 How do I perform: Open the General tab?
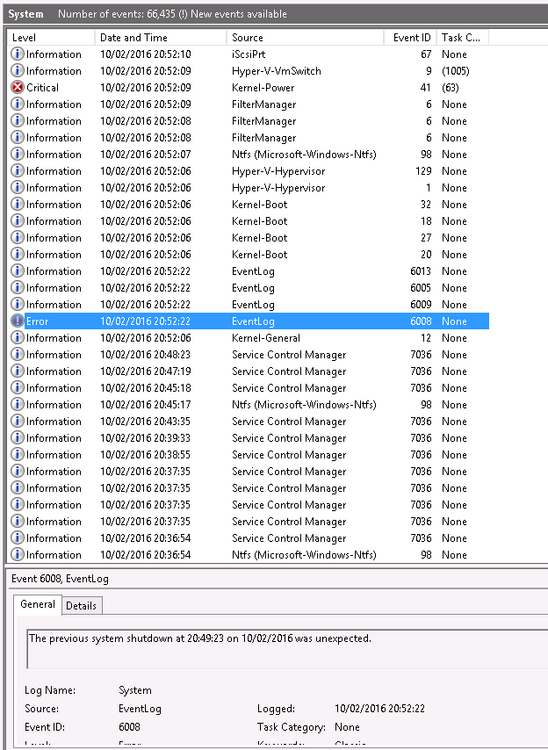[x=37, y=604]
